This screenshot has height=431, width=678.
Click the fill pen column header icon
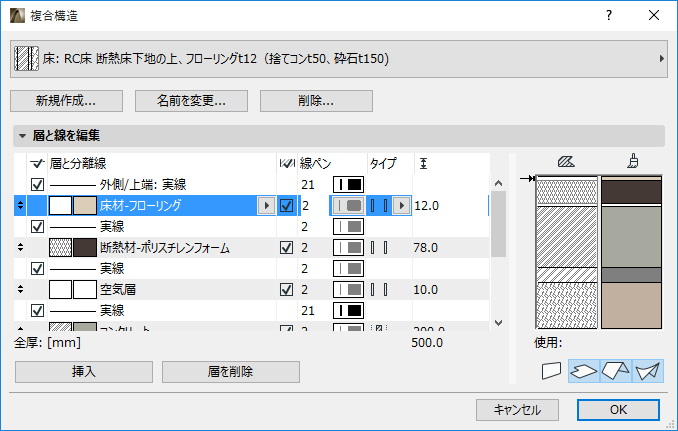pos(287,163)
